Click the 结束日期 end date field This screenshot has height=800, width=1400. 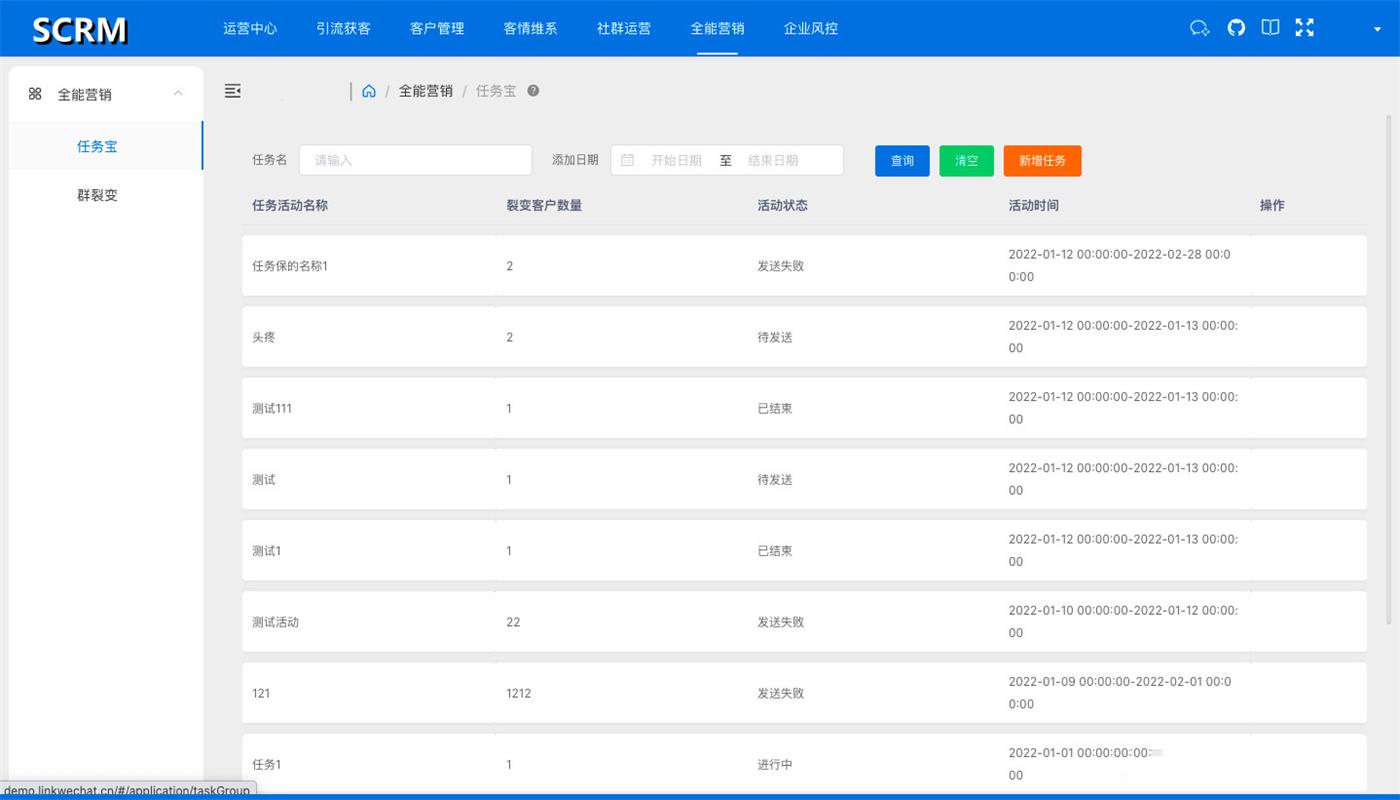pos(774,160)
